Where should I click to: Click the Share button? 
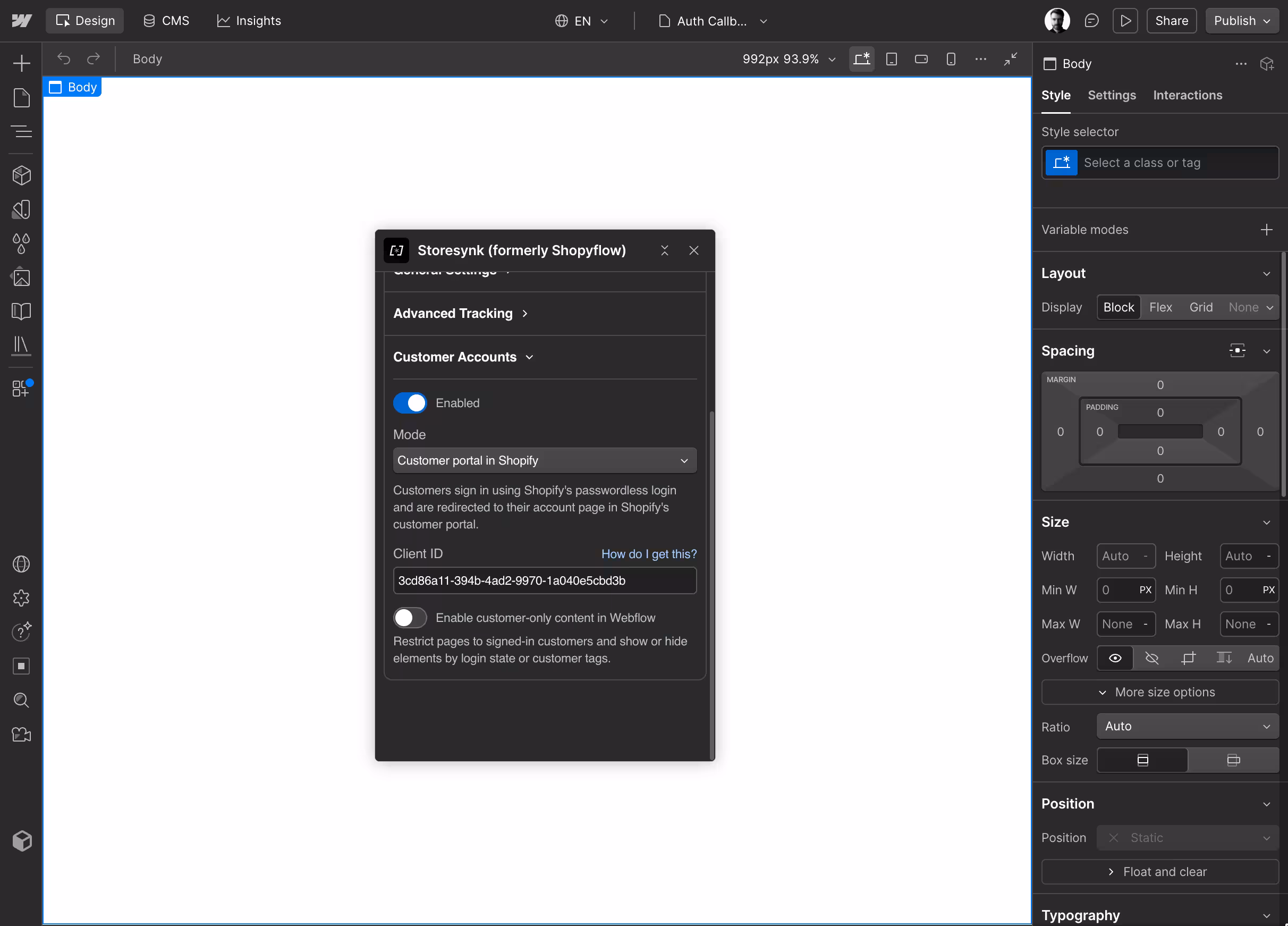[1171, 21]
